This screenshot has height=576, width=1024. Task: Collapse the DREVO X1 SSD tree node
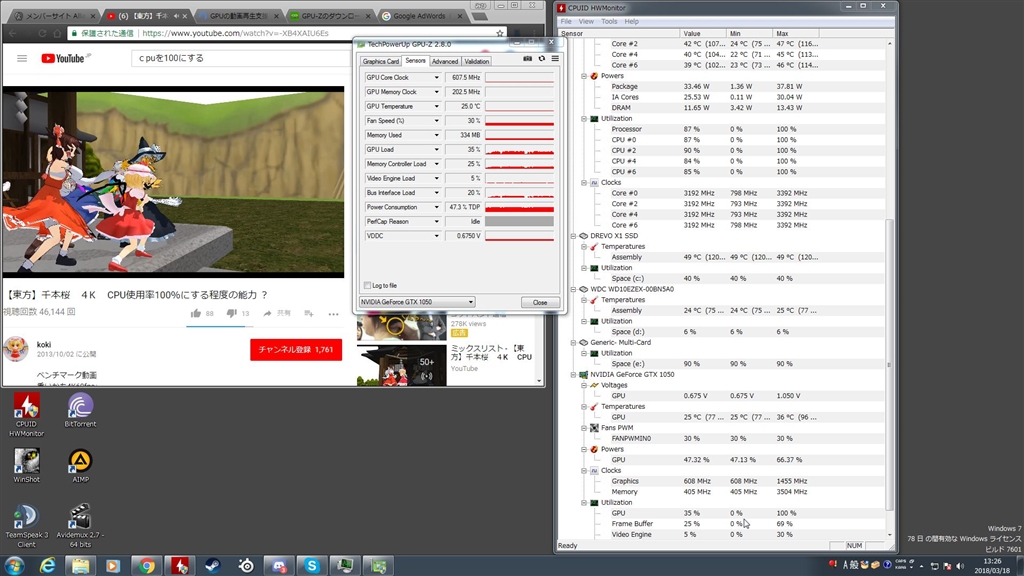tap(573, 236)
